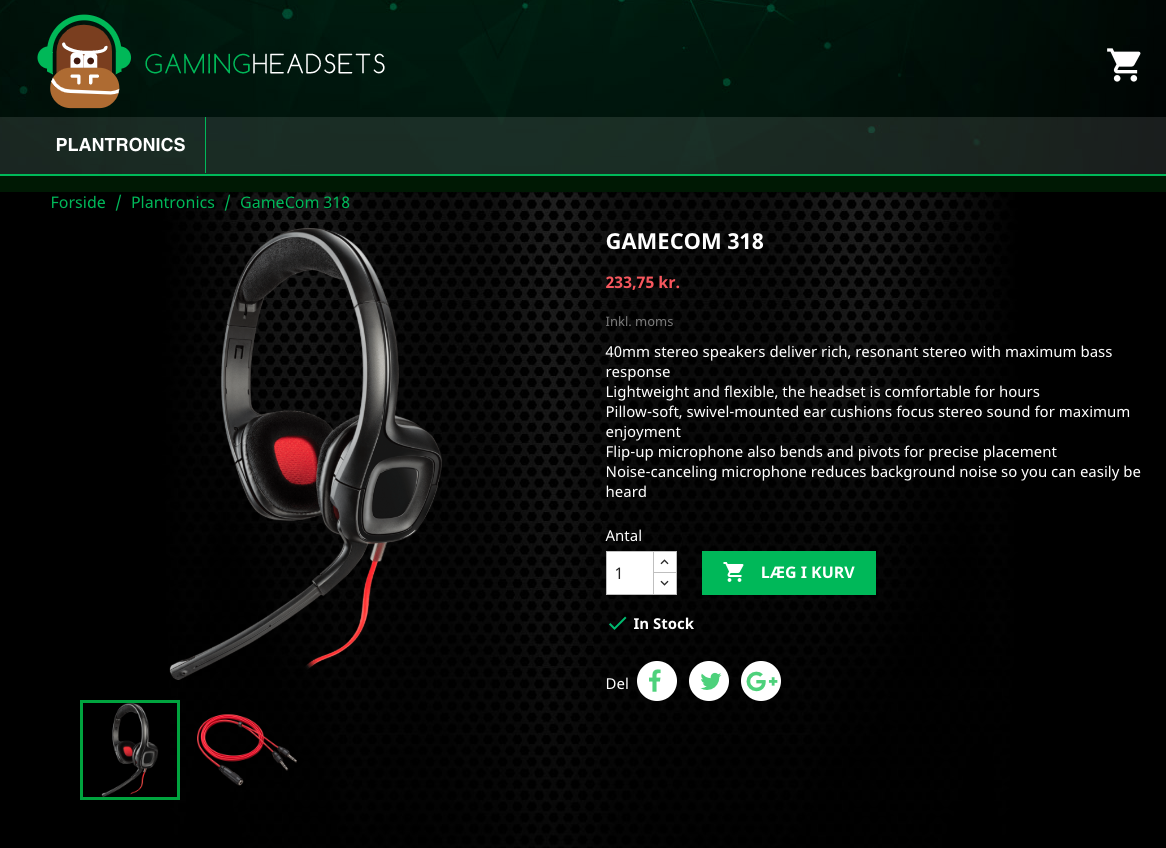The width and height of the screenshot is (1166, 848).
Task: Click the In Stock checkmark icon
Action: click(616, 623)
